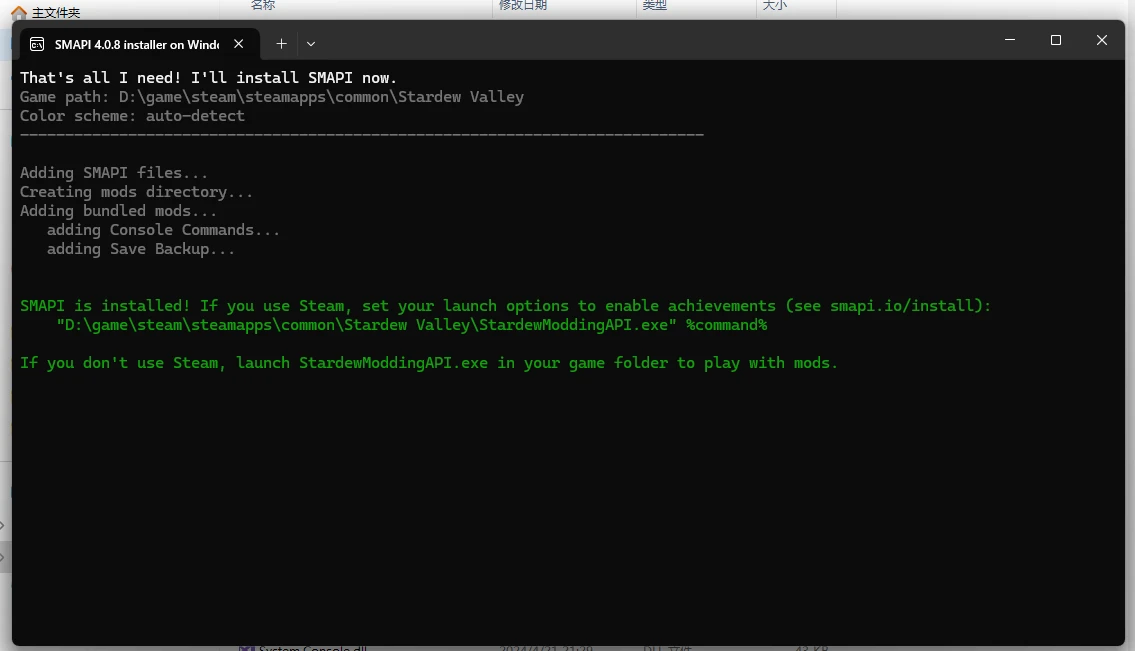1135x651 pixels.
Task: Minimize the terminal window
Action: [1010, 40]
